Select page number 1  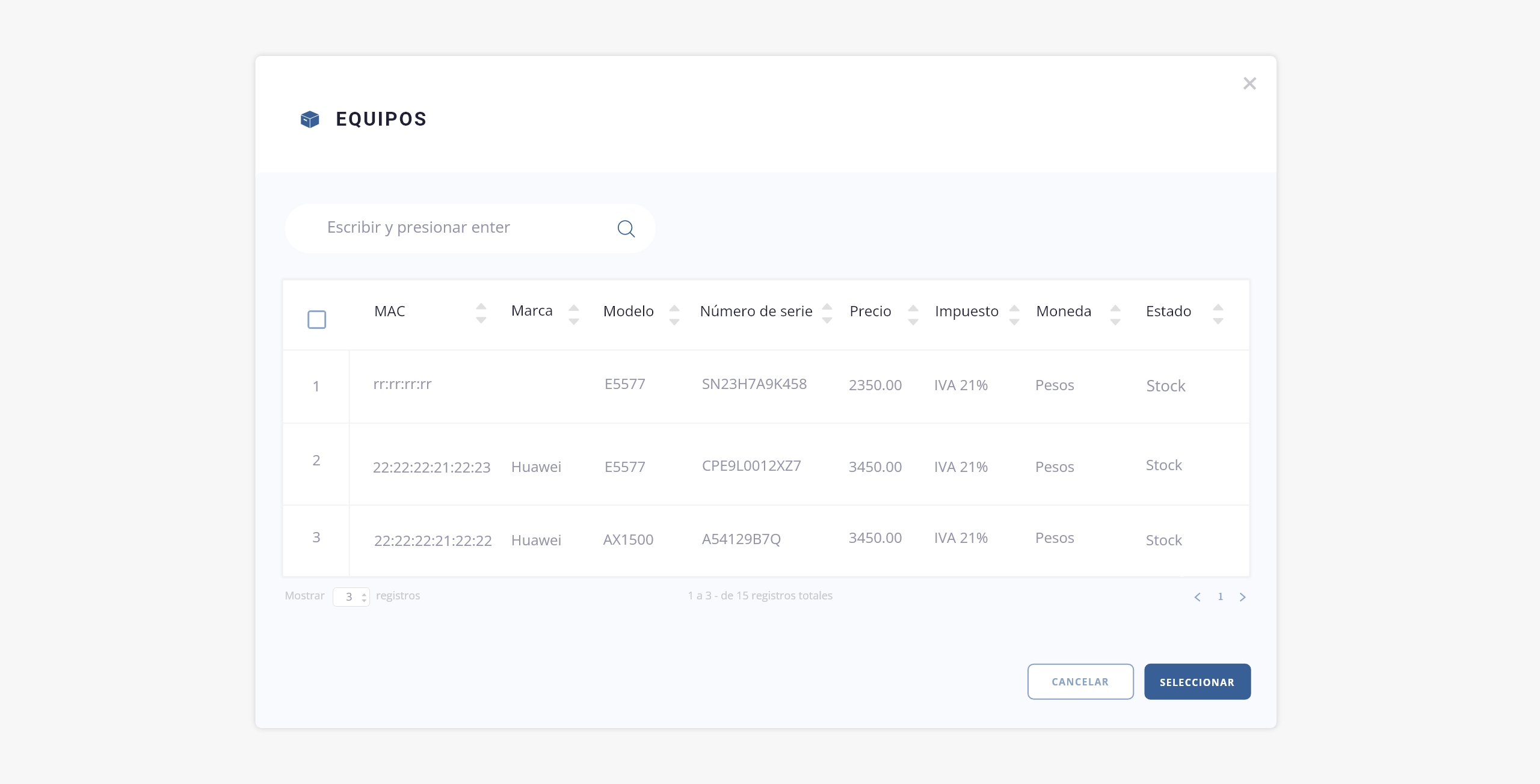1220,596
